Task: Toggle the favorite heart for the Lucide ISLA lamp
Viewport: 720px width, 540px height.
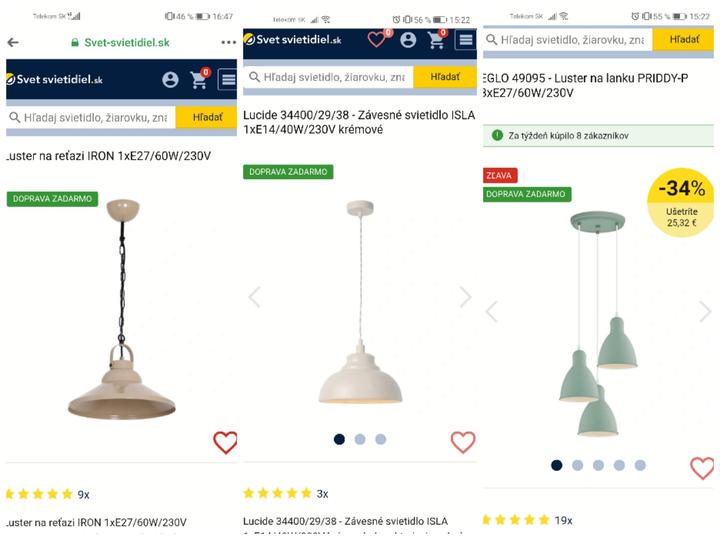Action: pyautogui.click(x=463, y=442)
